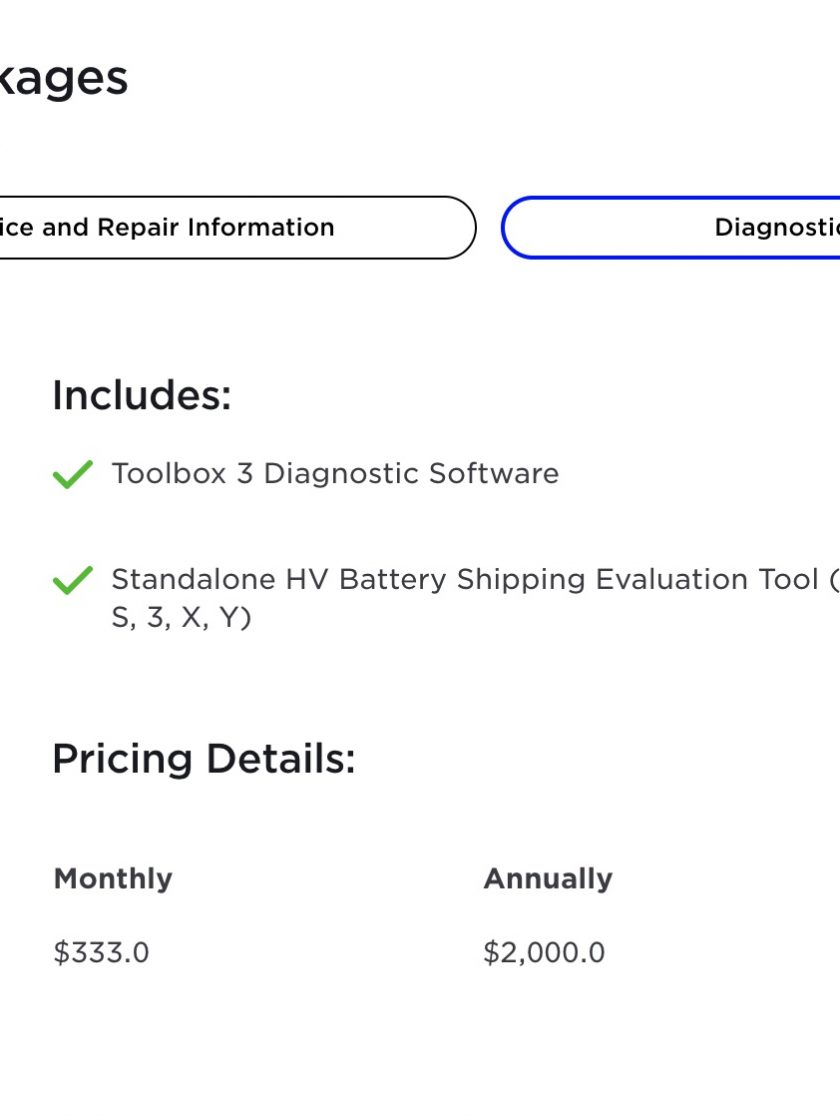Image resolution: width=840 pixels, height=1120 pixels.
Task: Choose the Annually pricing label
Action: click(x=548, y=879)
